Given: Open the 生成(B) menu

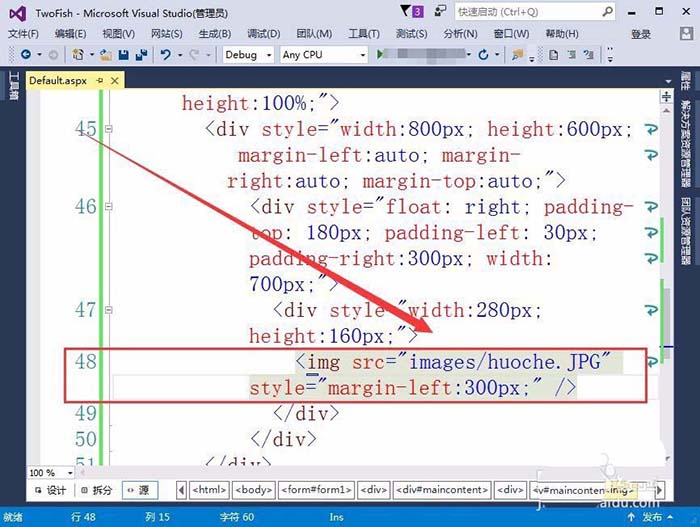Looking at the screenshot, I should coord(215,34).
